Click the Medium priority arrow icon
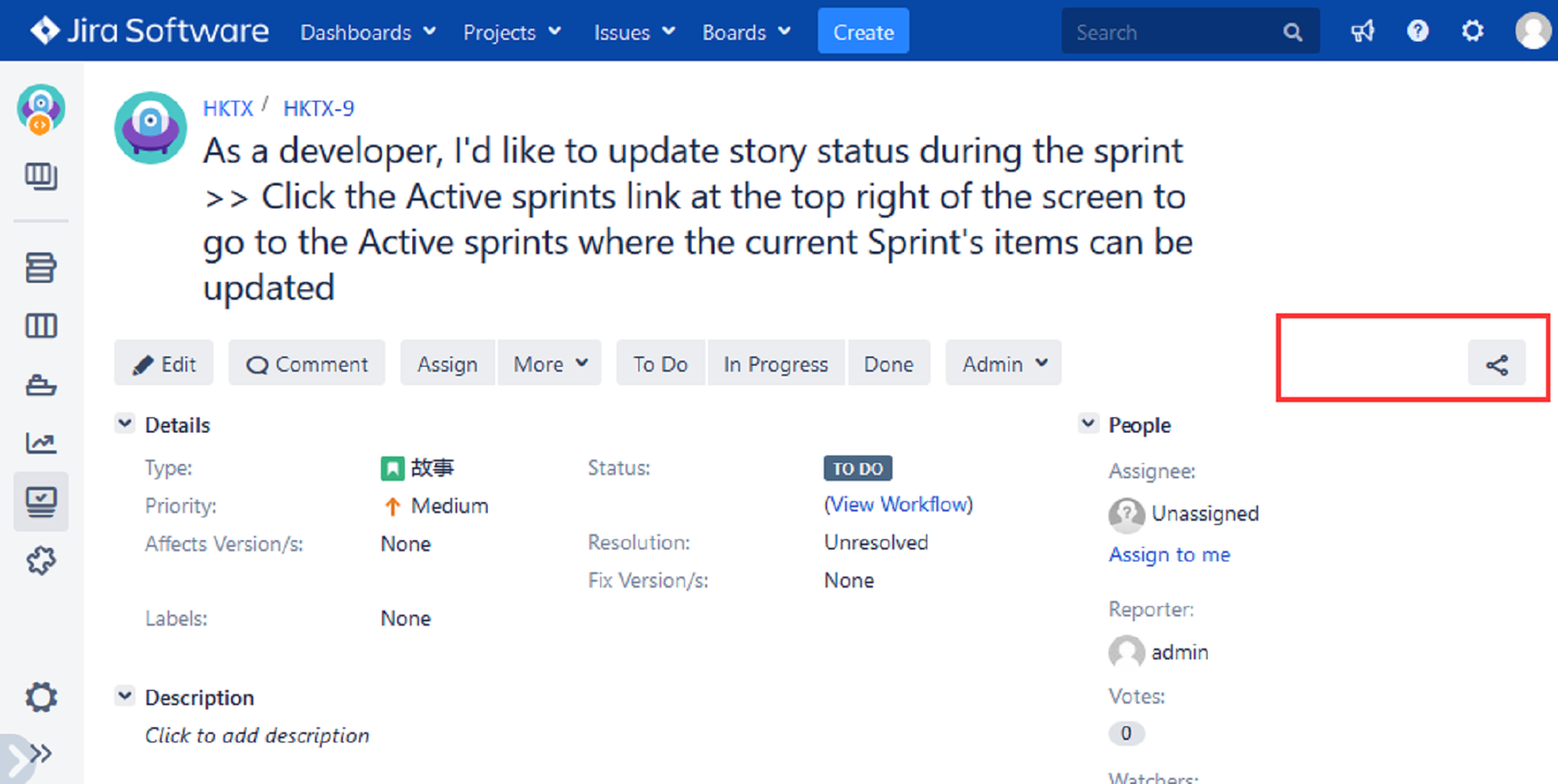Viewport: 1558px width, 784px height. (392, 506)
